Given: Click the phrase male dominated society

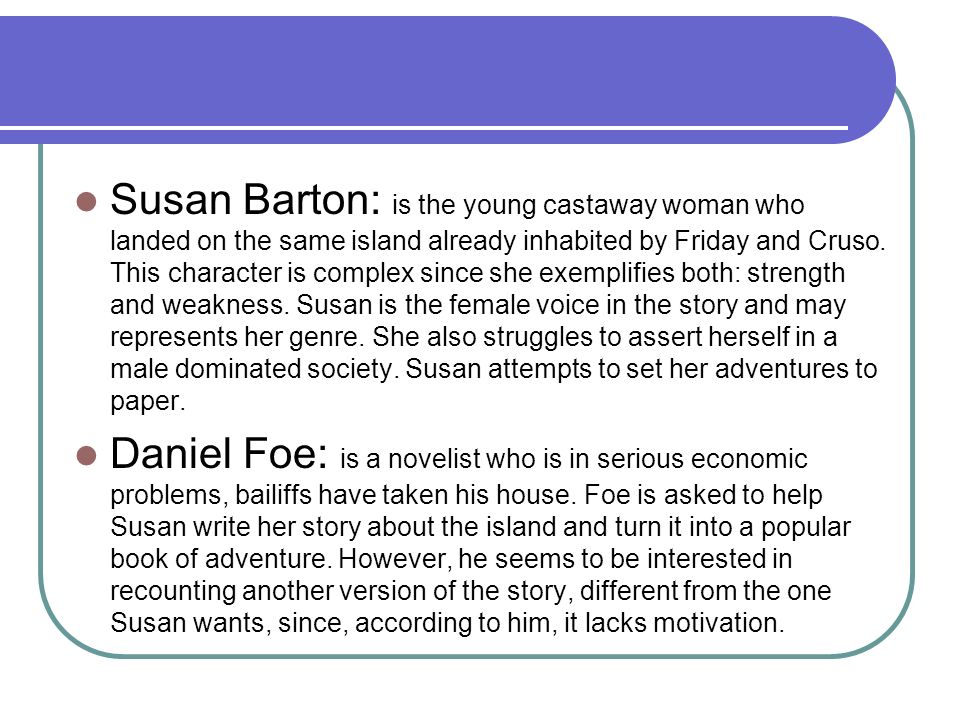Looking at the screenshot, I should 254,369.
